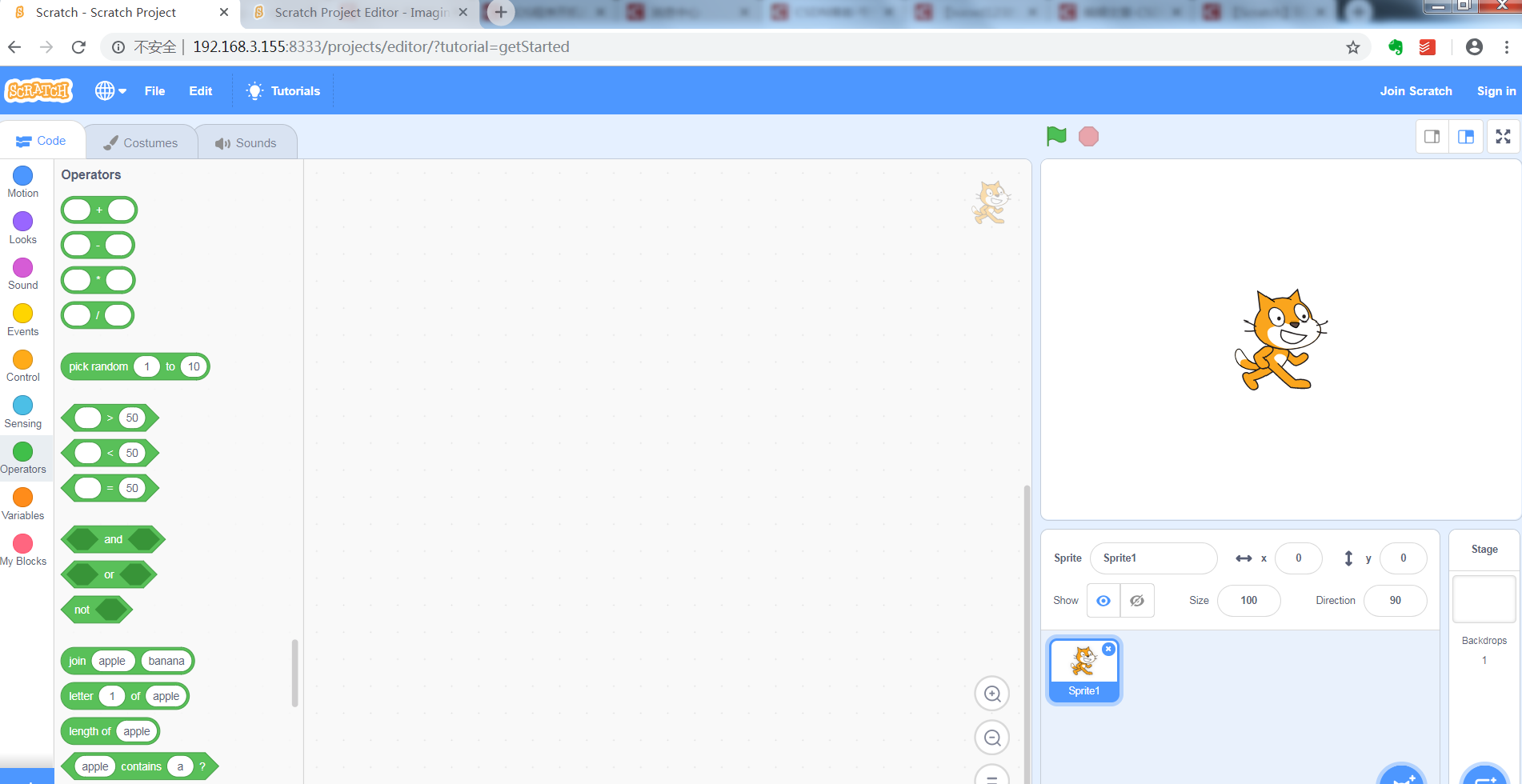1522x784 pixels.
Task: Select the Variables blocks category
Action: tap(22, 502)
